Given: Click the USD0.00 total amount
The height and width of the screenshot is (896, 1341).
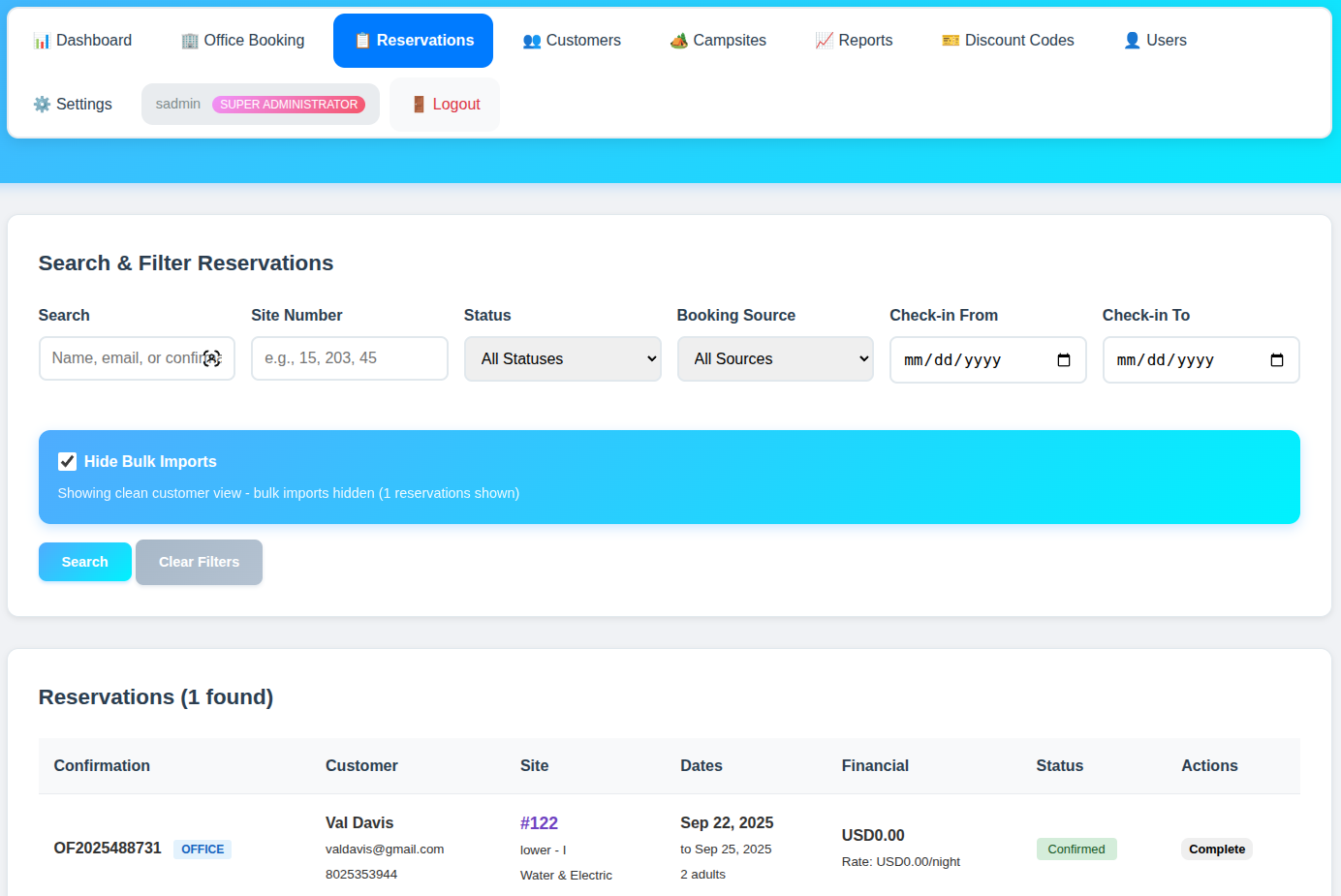Looking at the screenshot, I should (x=873, y=836).
